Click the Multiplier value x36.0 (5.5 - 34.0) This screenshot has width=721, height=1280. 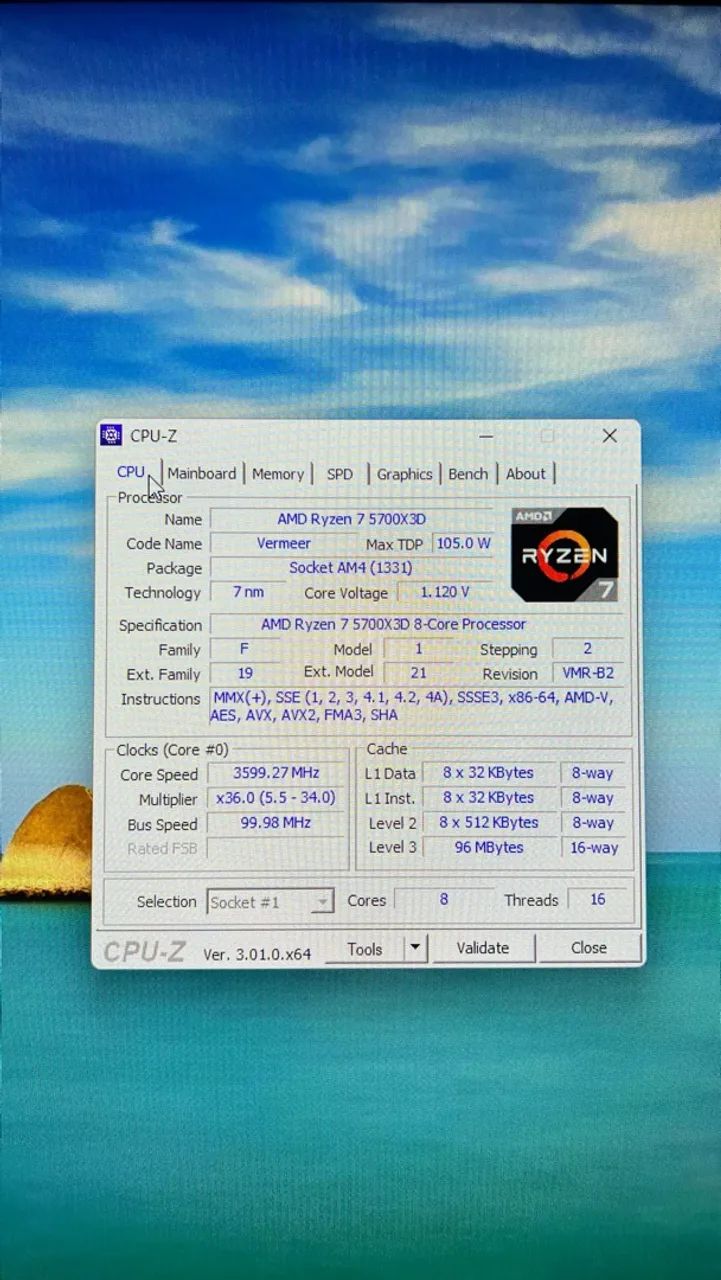click(x=276, y=798)
